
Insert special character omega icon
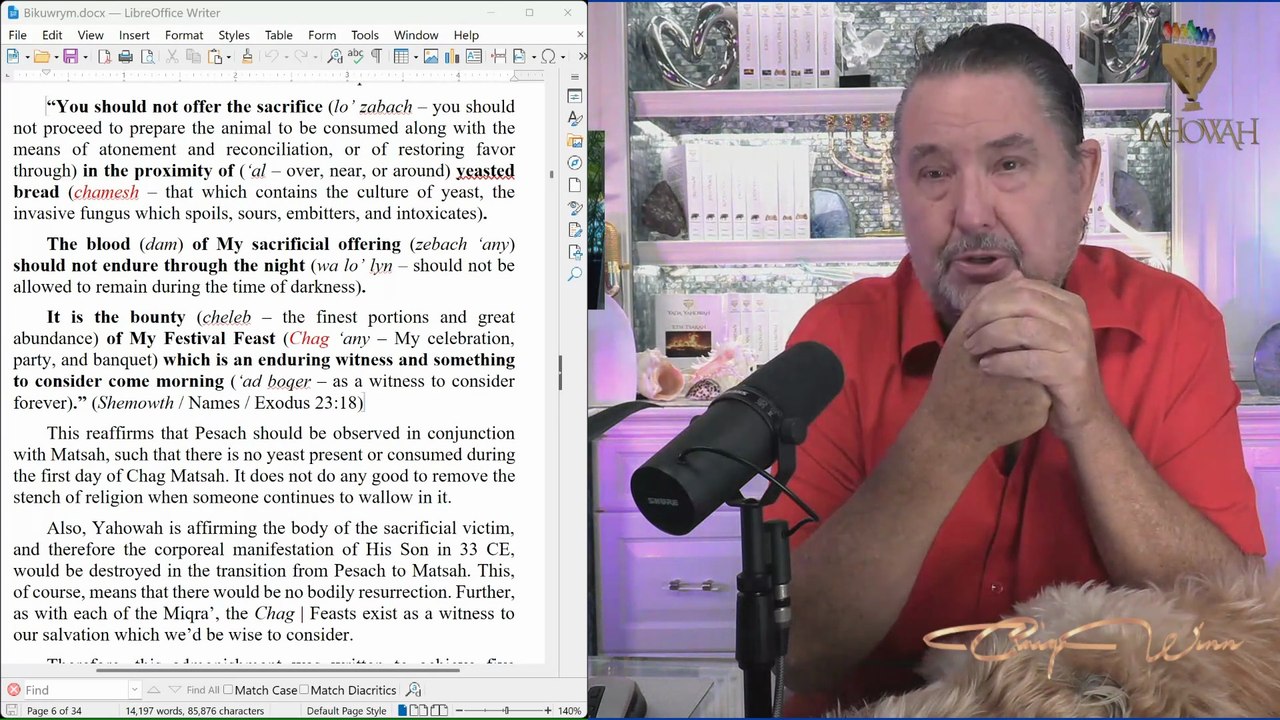[x=548, y=56]
